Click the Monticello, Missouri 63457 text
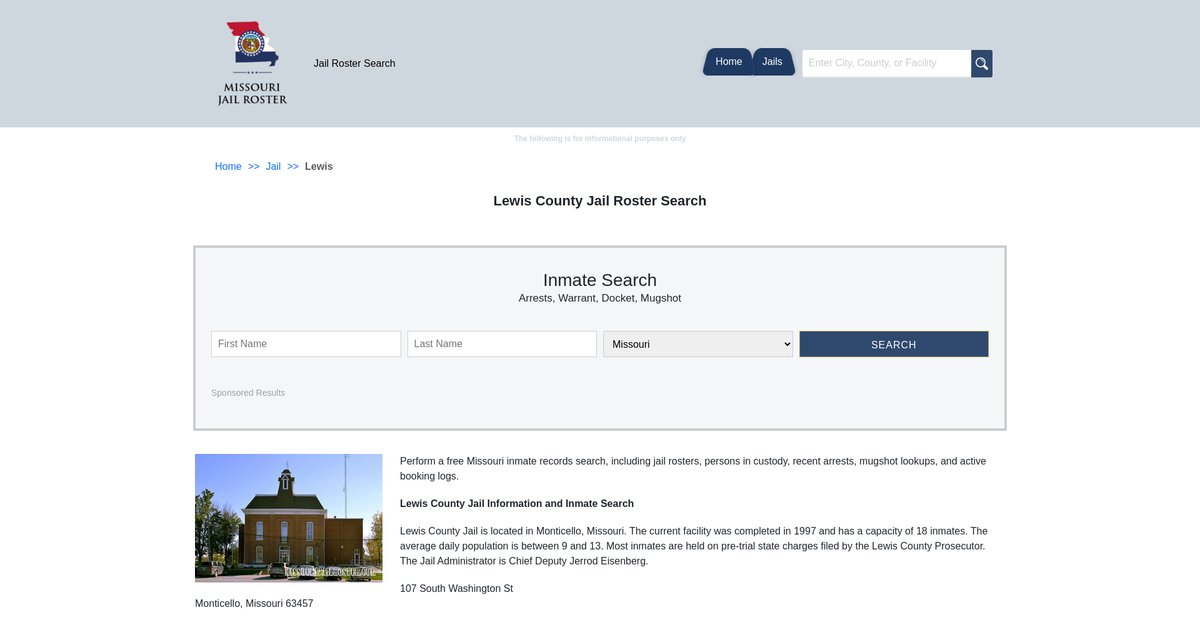Image resolution: width=1200 pixels, height=620 pixels. 254,604
